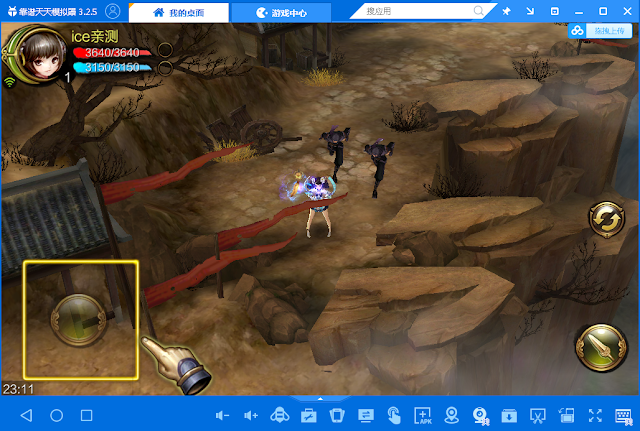Open the multi-touch finger tap icon
Image resolution: width=640 pixels, height=431 pixels.
coord(394,415)
